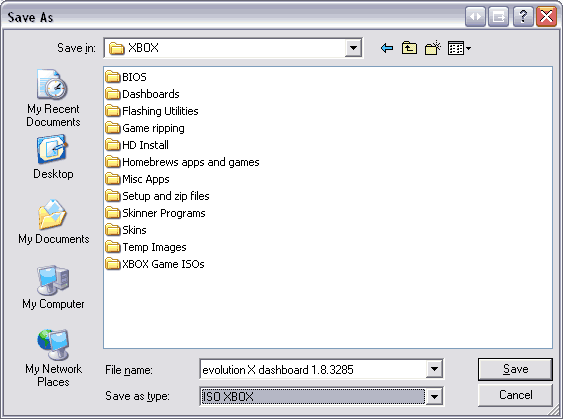Go back using the blue arrow icon
The height and width of the screenshot is (419, 563).
coord(387,48)
